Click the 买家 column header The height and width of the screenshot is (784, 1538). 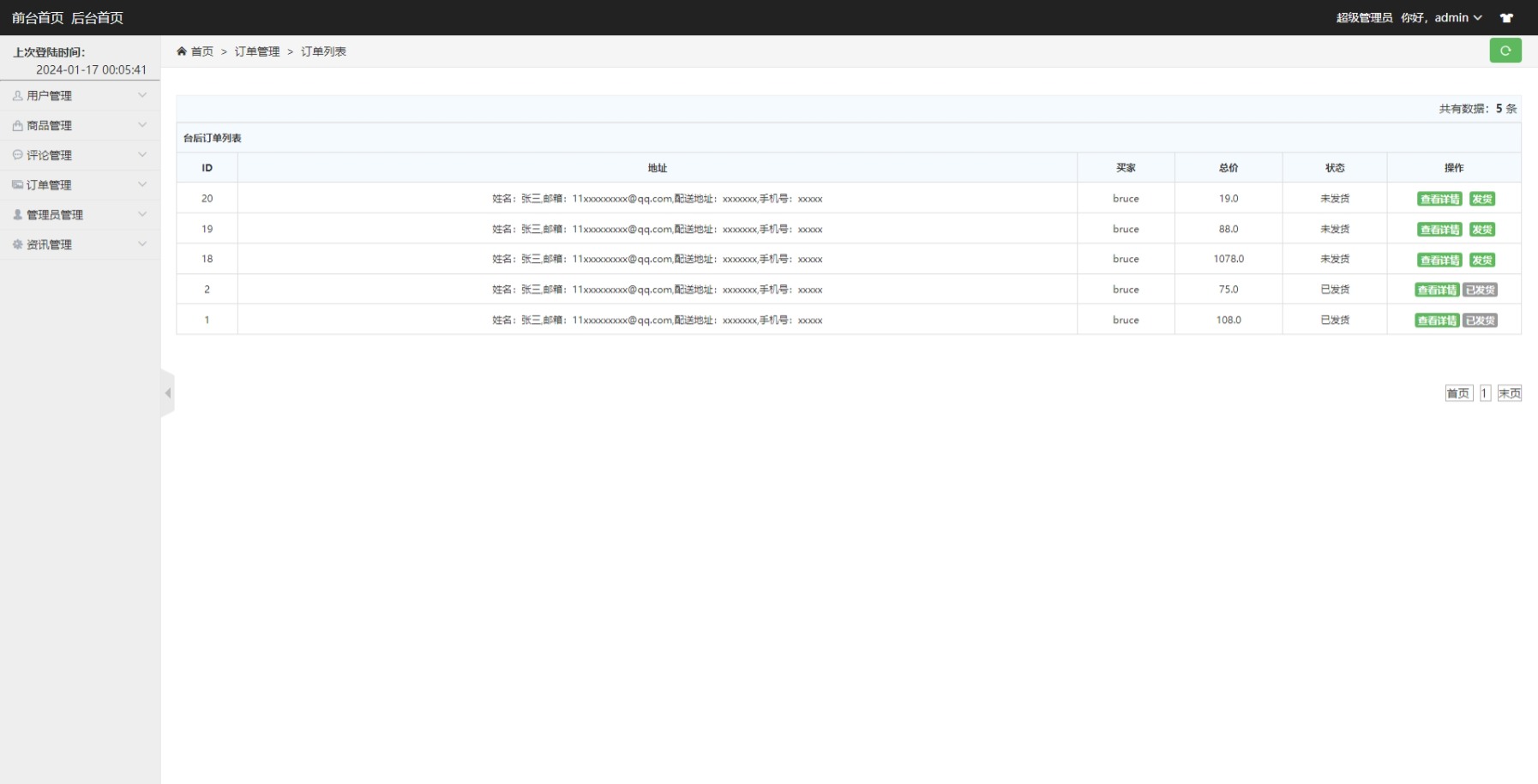1126,168
